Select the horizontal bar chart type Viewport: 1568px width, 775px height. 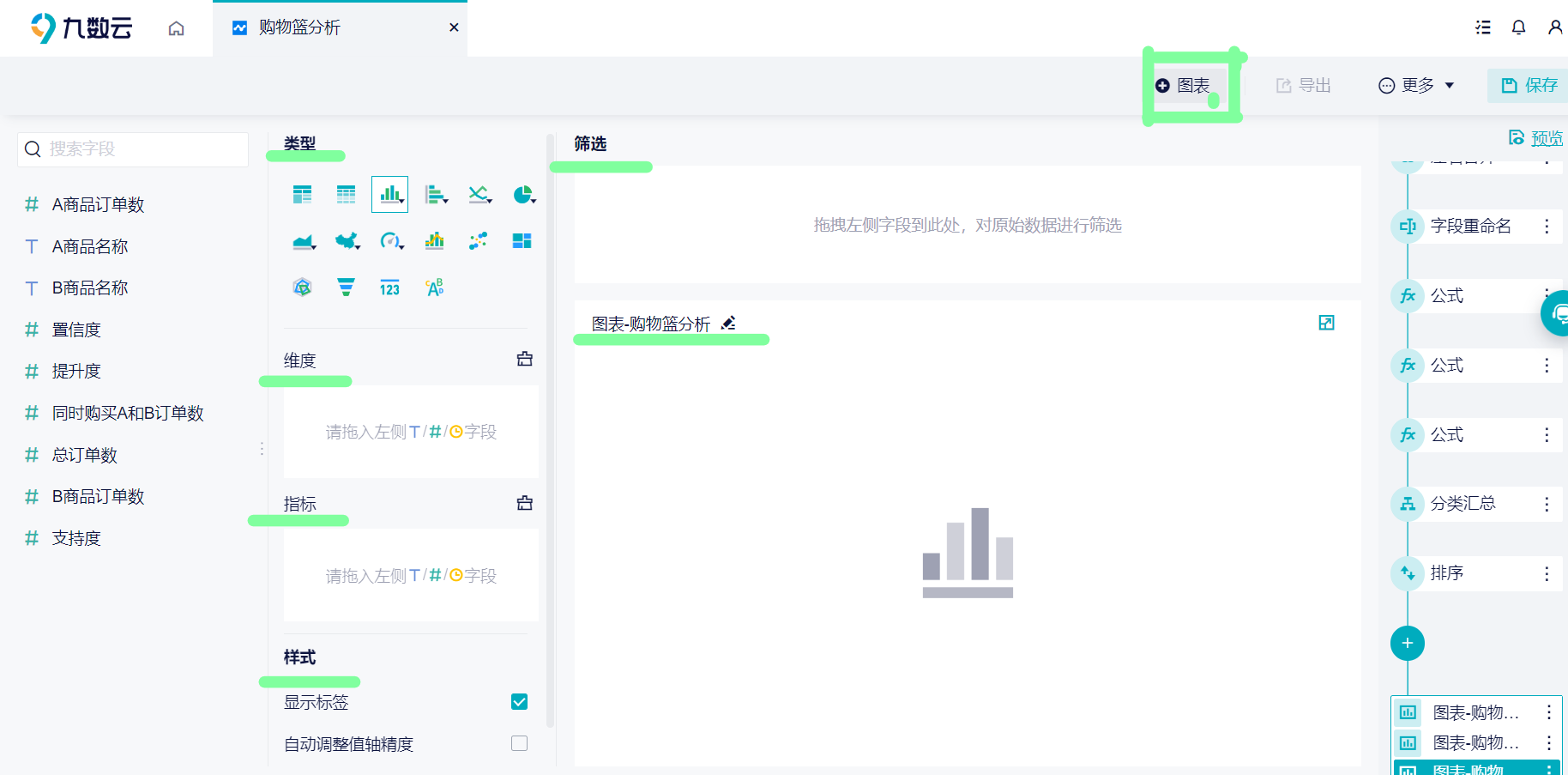click(436, 195)
